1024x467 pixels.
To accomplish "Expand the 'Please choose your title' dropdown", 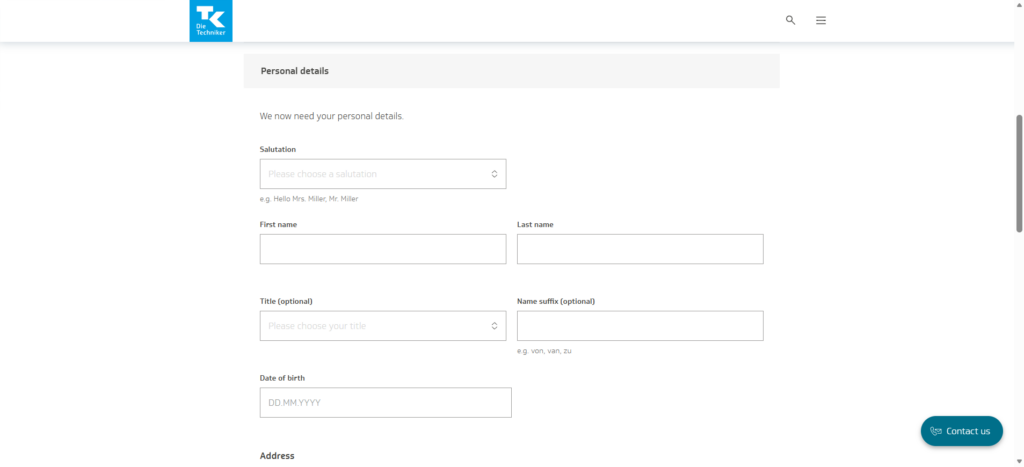I will coord(382,326).
